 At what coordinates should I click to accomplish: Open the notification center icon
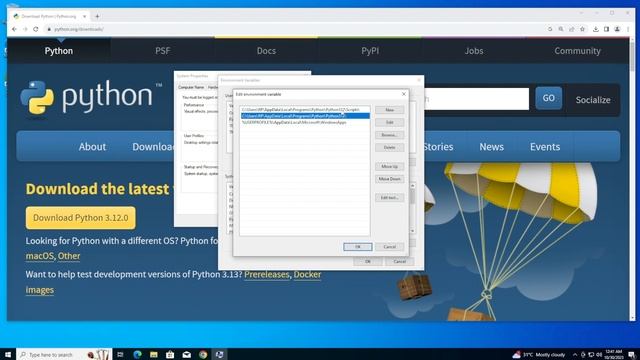coord(631,354)
